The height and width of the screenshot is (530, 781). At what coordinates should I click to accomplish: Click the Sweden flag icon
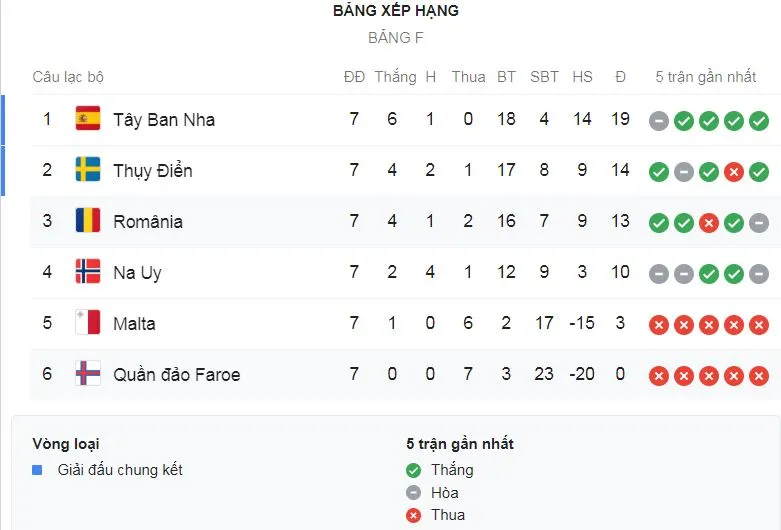tap(88, 170)
